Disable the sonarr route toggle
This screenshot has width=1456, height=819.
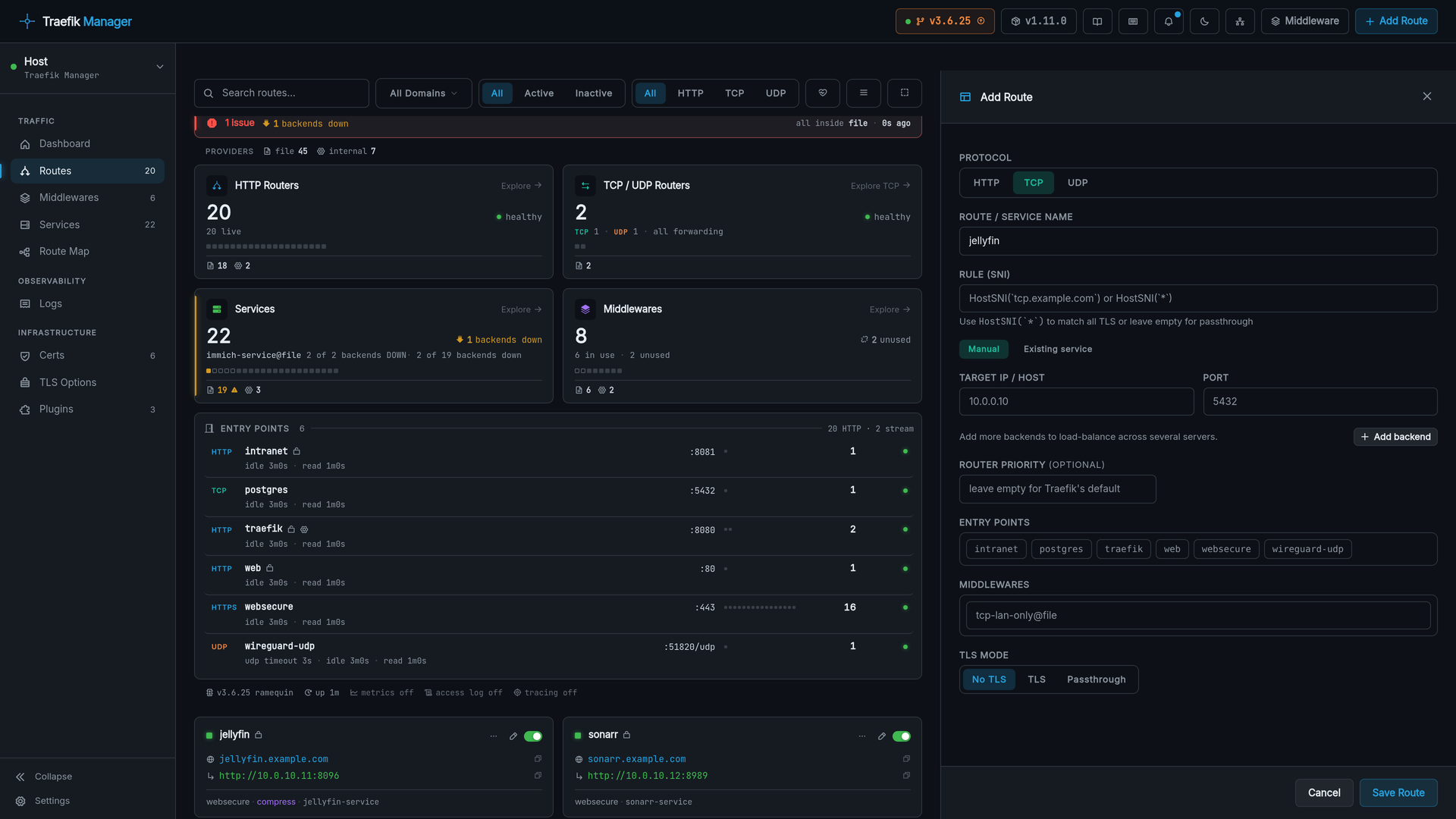coord(902,736)
